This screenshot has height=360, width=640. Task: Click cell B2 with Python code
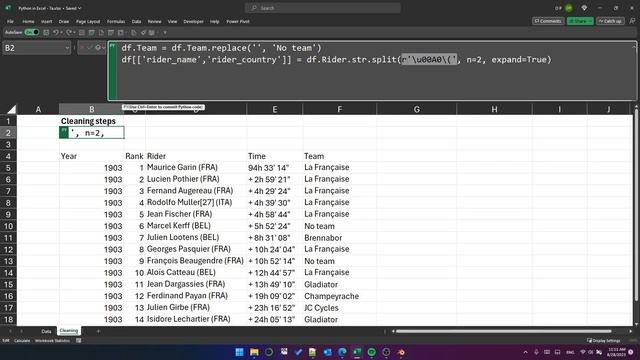pos(92,133)
